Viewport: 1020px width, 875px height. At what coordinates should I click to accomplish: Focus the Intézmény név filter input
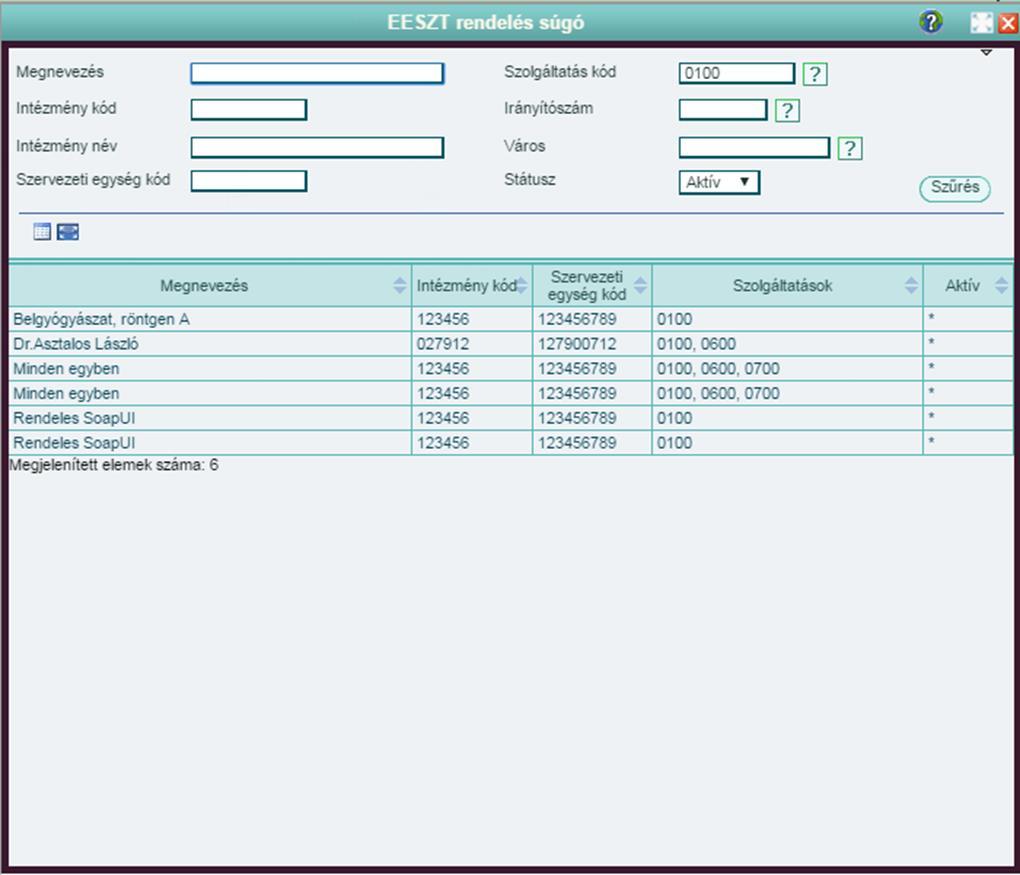click(x=317, y=147)
